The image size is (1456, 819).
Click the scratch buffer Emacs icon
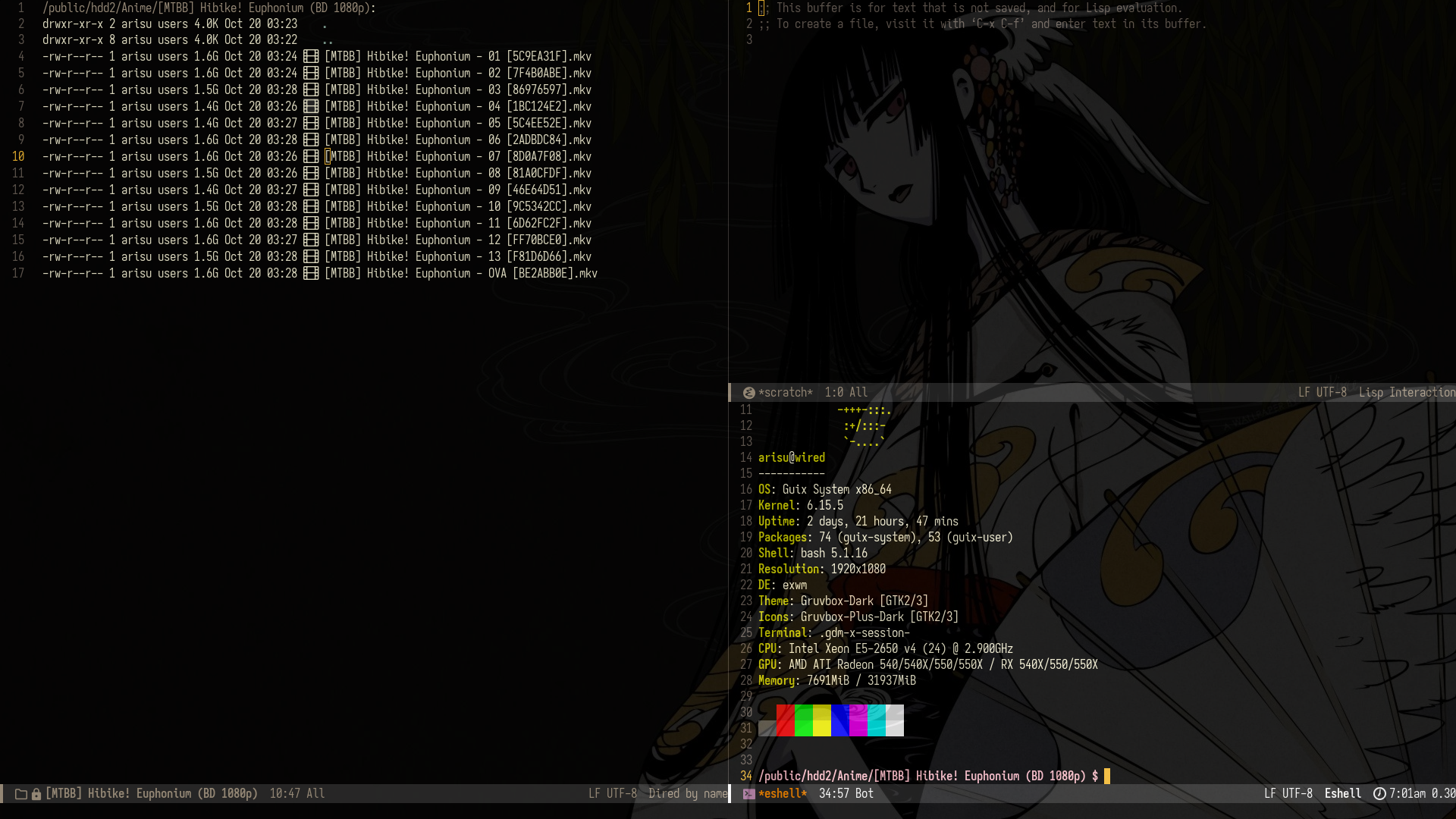click(x=748, y=393)
